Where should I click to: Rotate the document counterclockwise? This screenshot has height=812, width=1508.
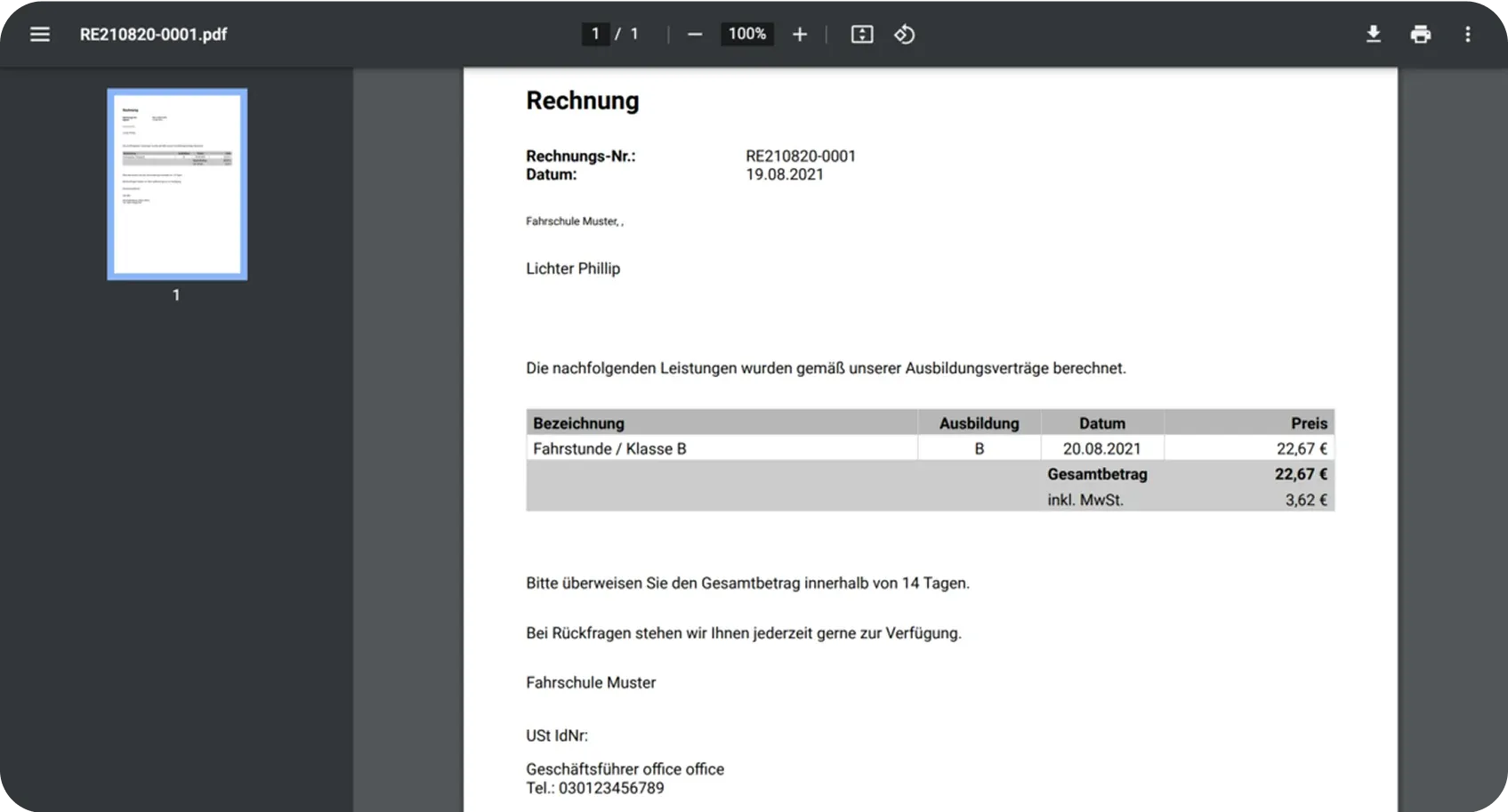click(x=905, y=35)
